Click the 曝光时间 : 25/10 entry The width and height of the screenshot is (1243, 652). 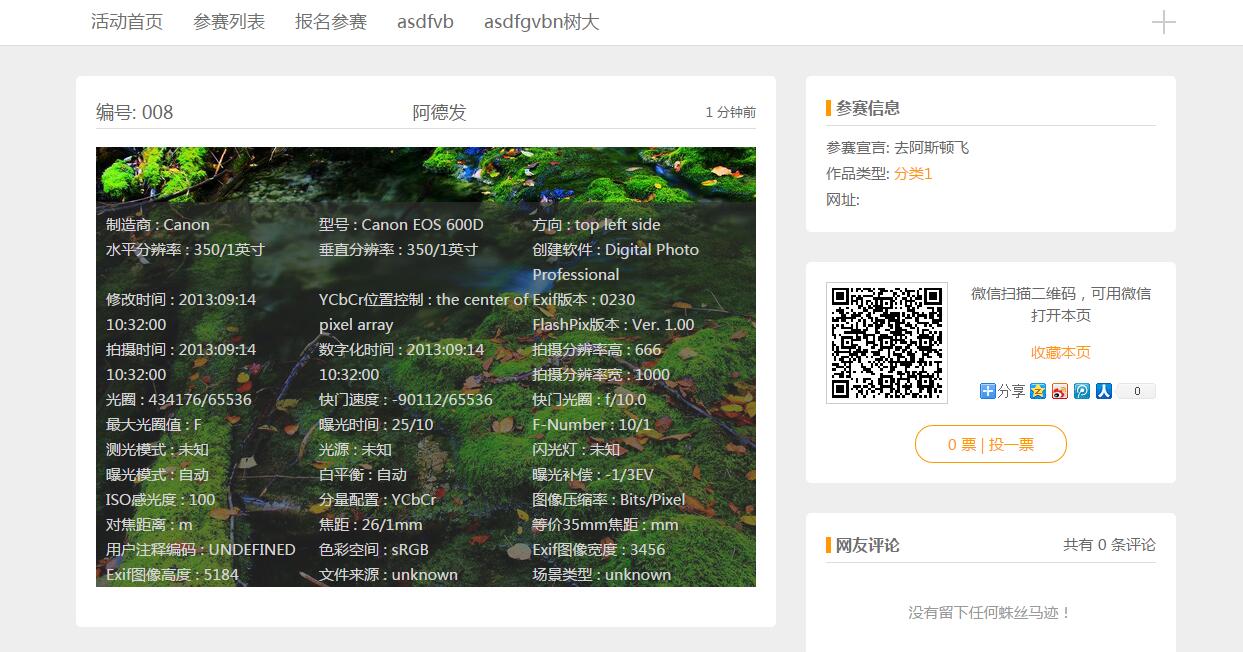[x=376, y=424]
